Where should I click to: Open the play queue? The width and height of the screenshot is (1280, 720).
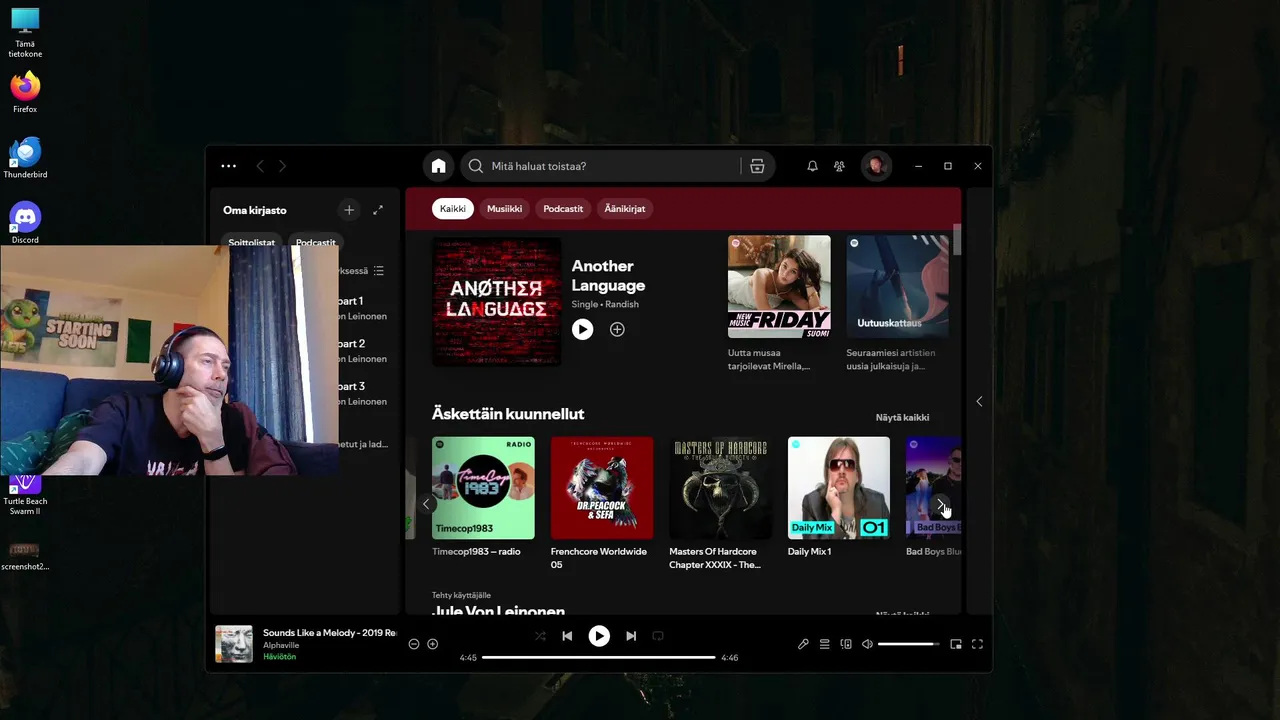[x=825, y=644]
